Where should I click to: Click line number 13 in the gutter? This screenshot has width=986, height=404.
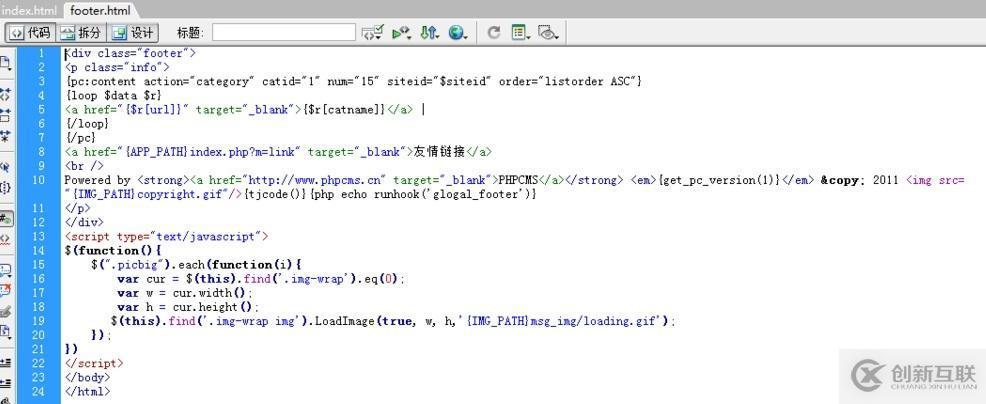(x=38, y=237)
